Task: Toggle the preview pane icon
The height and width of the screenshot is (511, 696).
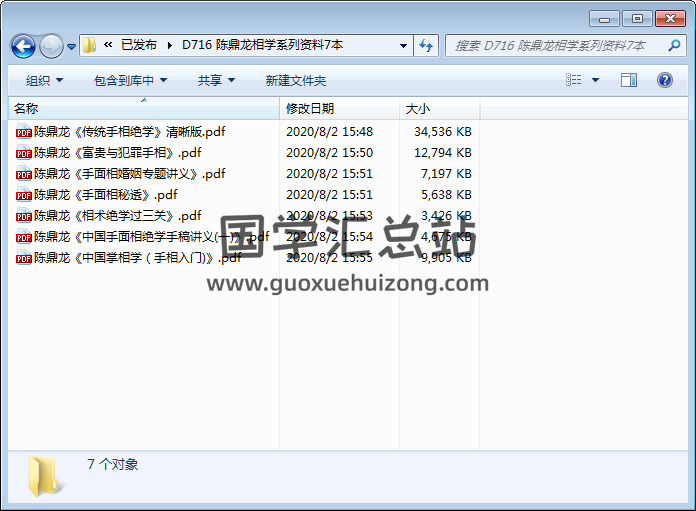Action: 629,80
